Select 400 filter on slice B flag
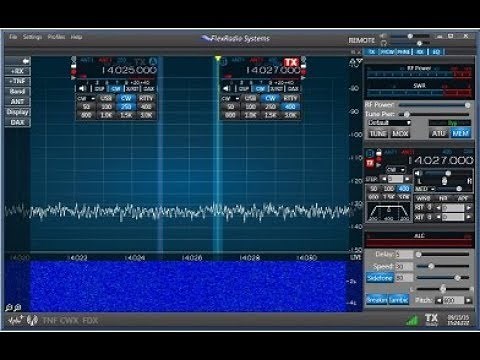Image resolution: width=480 pixels, height=360 pixels. 290,107
